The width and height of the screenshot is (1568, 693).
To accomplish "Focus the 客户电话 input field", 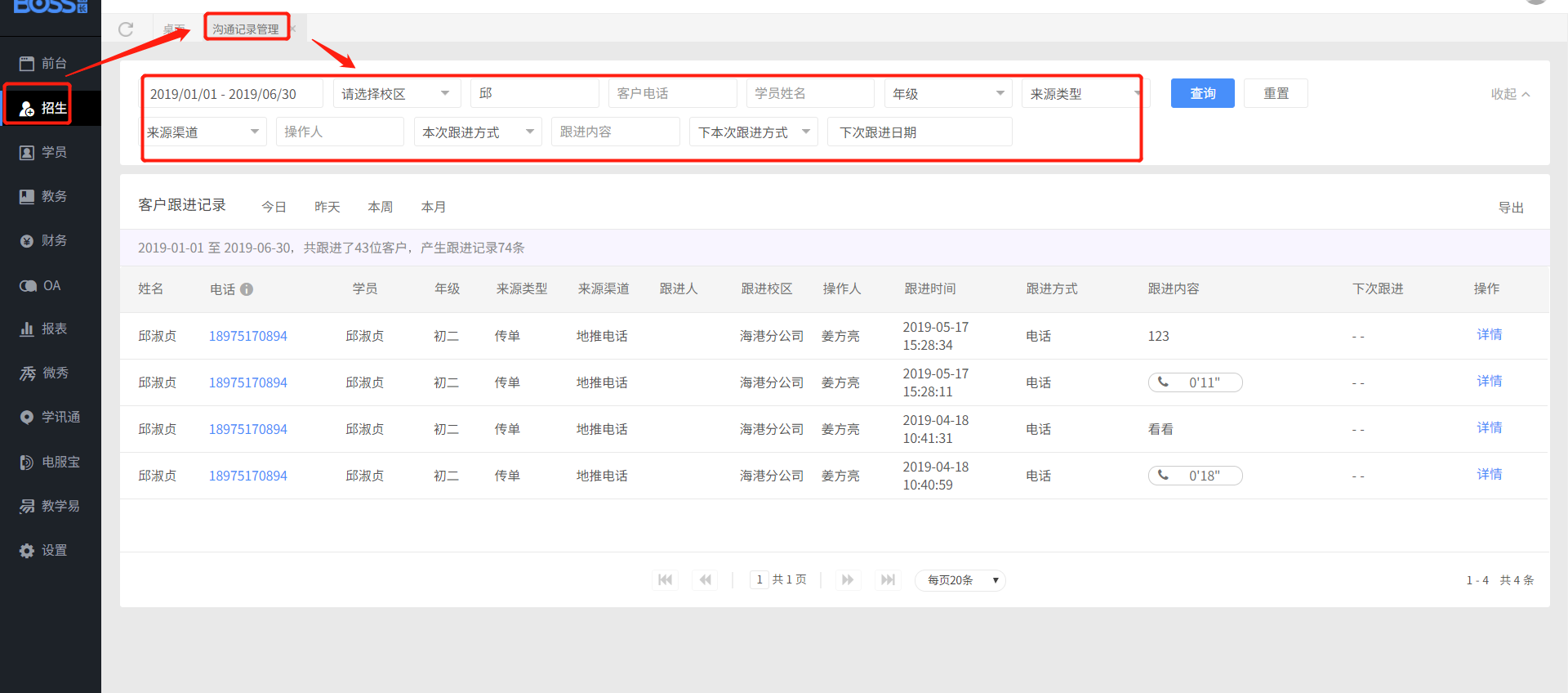I will click(x=672, y=93).
